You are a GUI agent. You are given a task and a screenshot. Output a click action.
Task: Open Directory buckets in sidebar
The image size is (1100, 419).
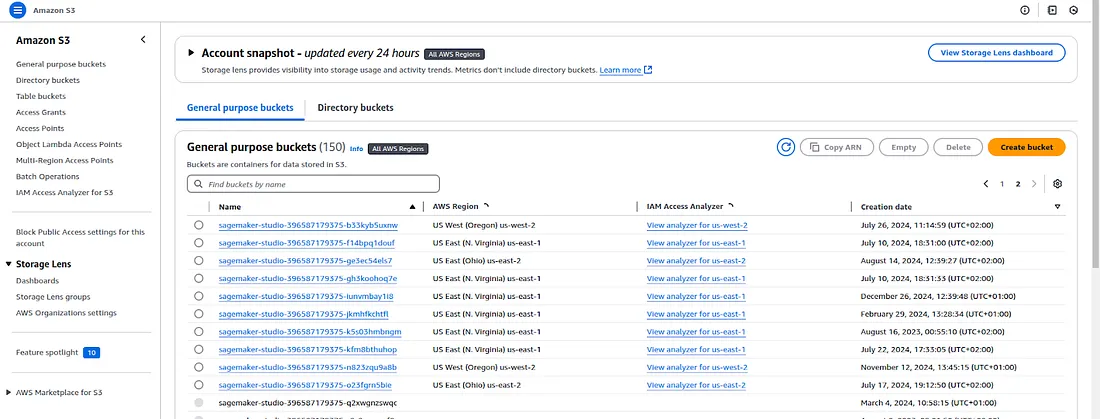[x=48, y=80]
